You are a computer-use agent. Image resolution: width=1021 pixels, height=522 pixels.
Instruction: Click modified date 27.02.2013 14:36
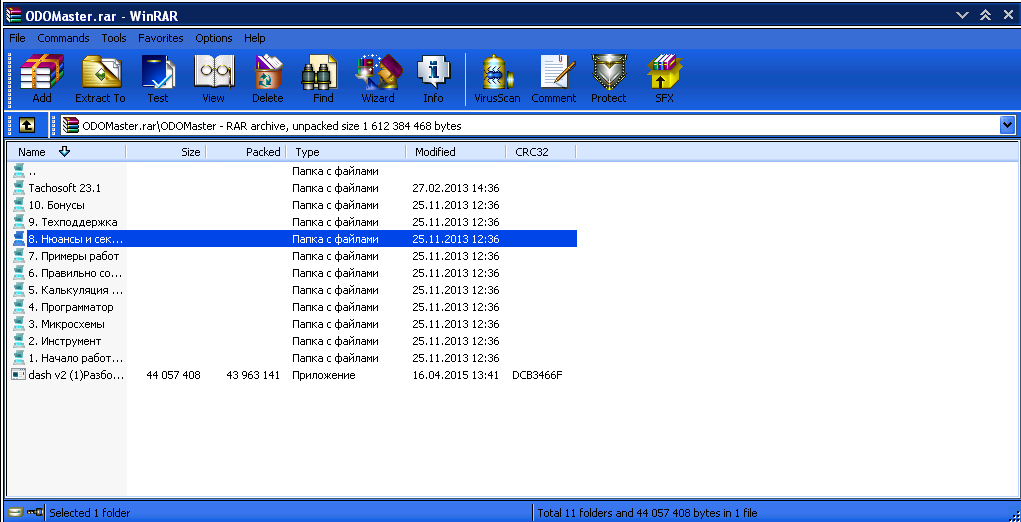point(456,187)
